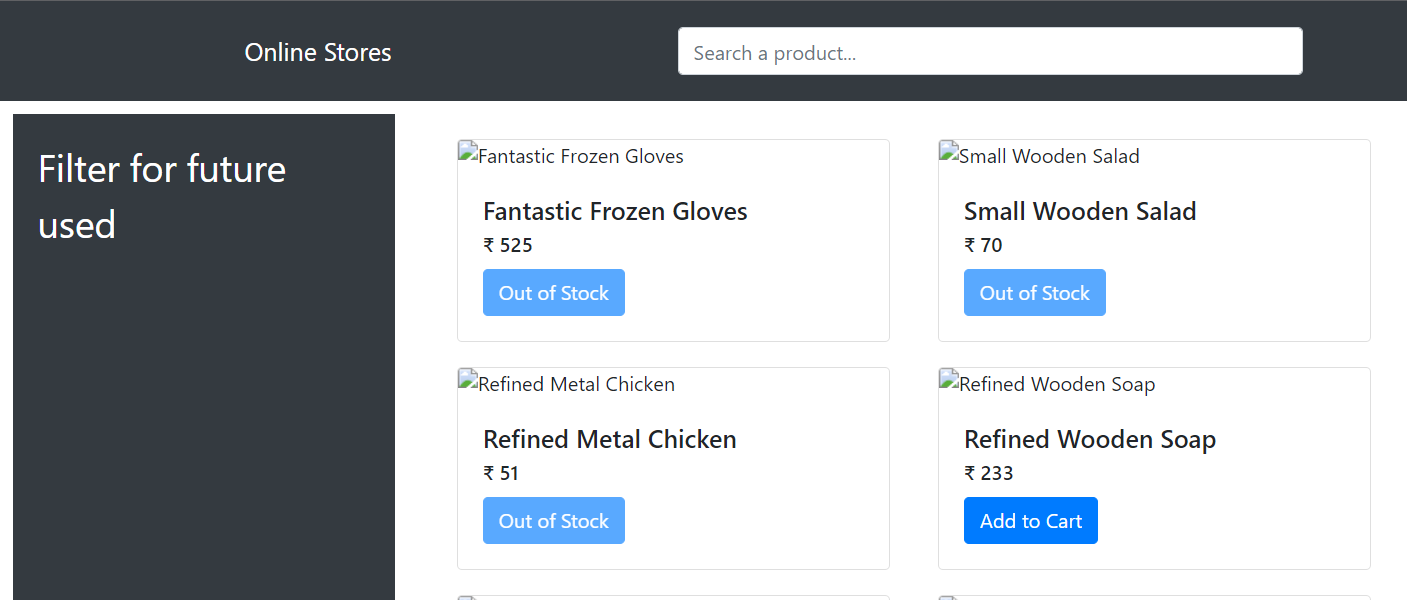The height and width of the screenshot is (600, 1407).
Task: Click the broken image icon for Fantastic Frozen Gloves
Action: click(468, 154)
